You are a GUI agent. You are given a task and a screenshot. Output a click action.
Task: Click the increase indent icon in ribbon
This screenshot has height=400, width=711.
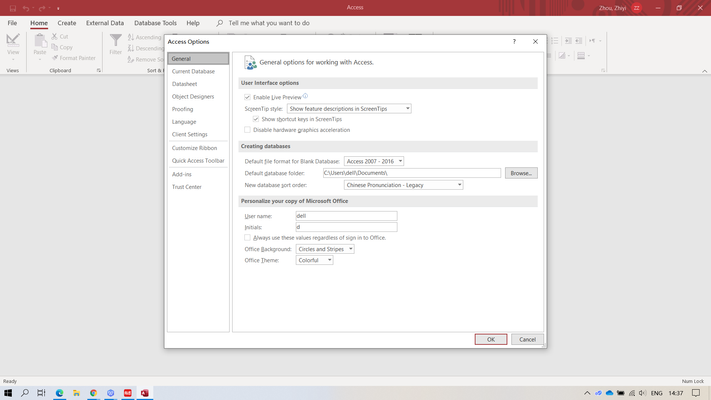(x=568, y=41)
